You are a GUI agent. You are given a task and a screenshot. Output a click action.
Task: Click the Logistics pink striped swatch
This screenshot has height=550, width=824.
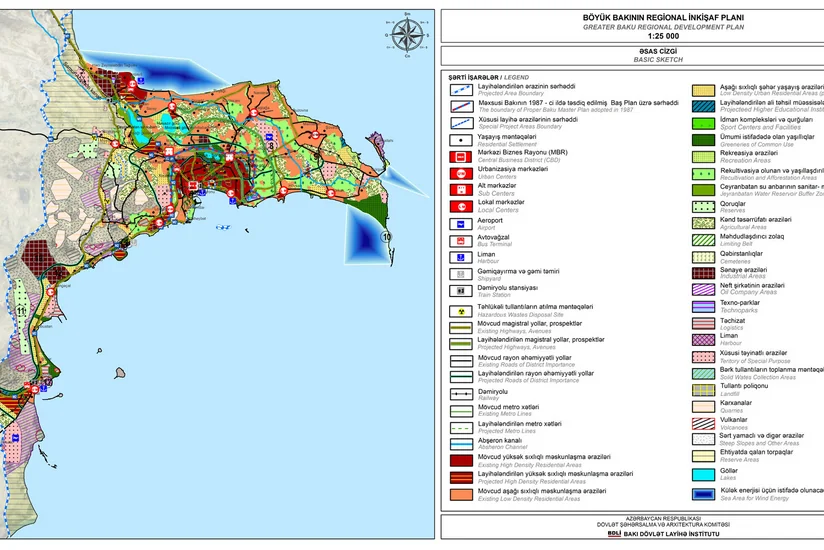703,323
